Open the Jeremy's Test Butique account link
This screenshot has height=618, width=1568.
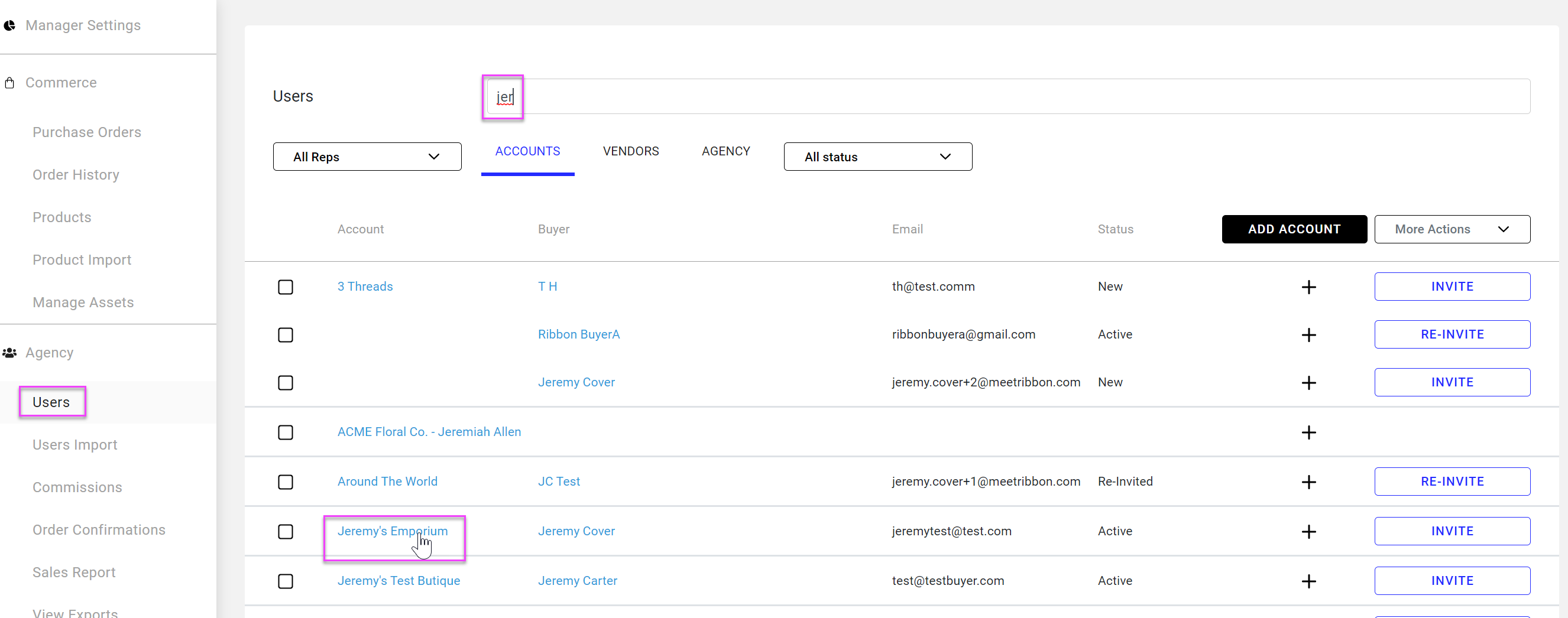(399, 581)
